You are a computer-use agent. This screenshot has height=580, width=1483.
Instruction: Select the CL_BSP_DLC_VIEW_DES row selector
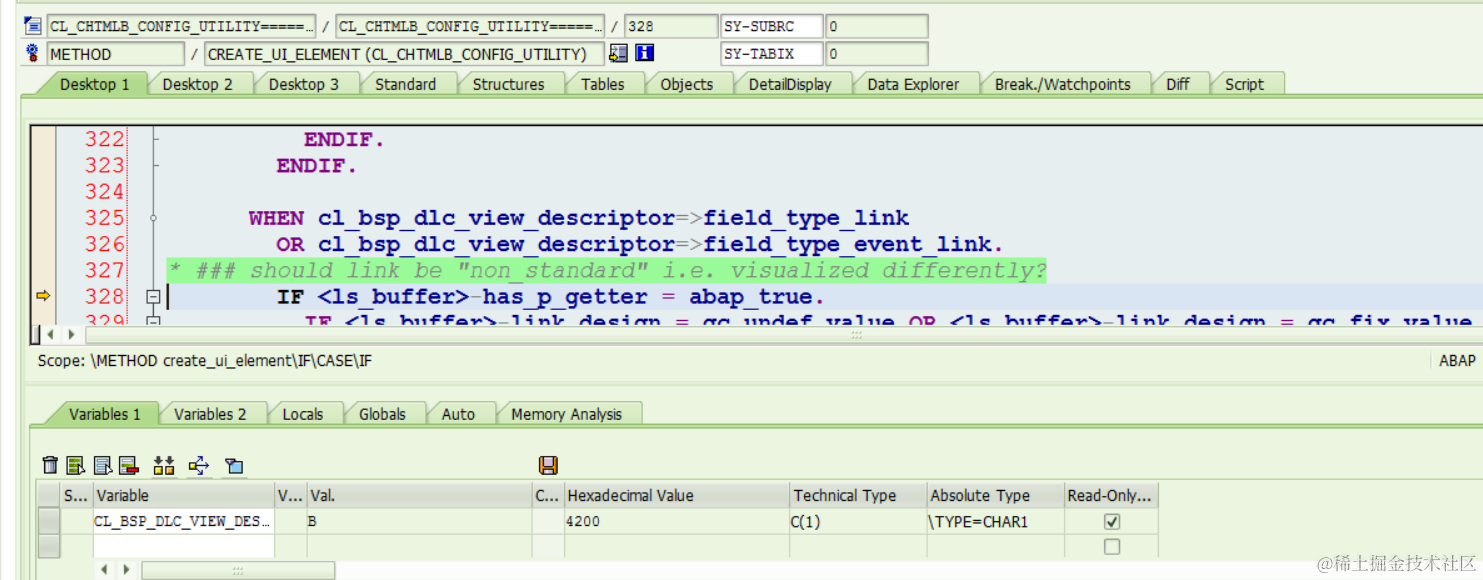(x=49, y=521)
